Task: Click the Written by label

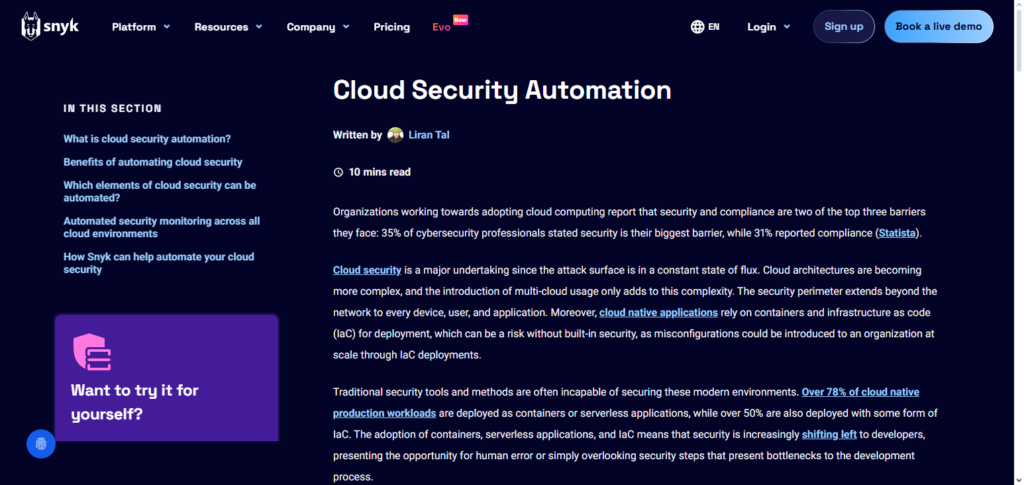Action: tap(357, 135)
